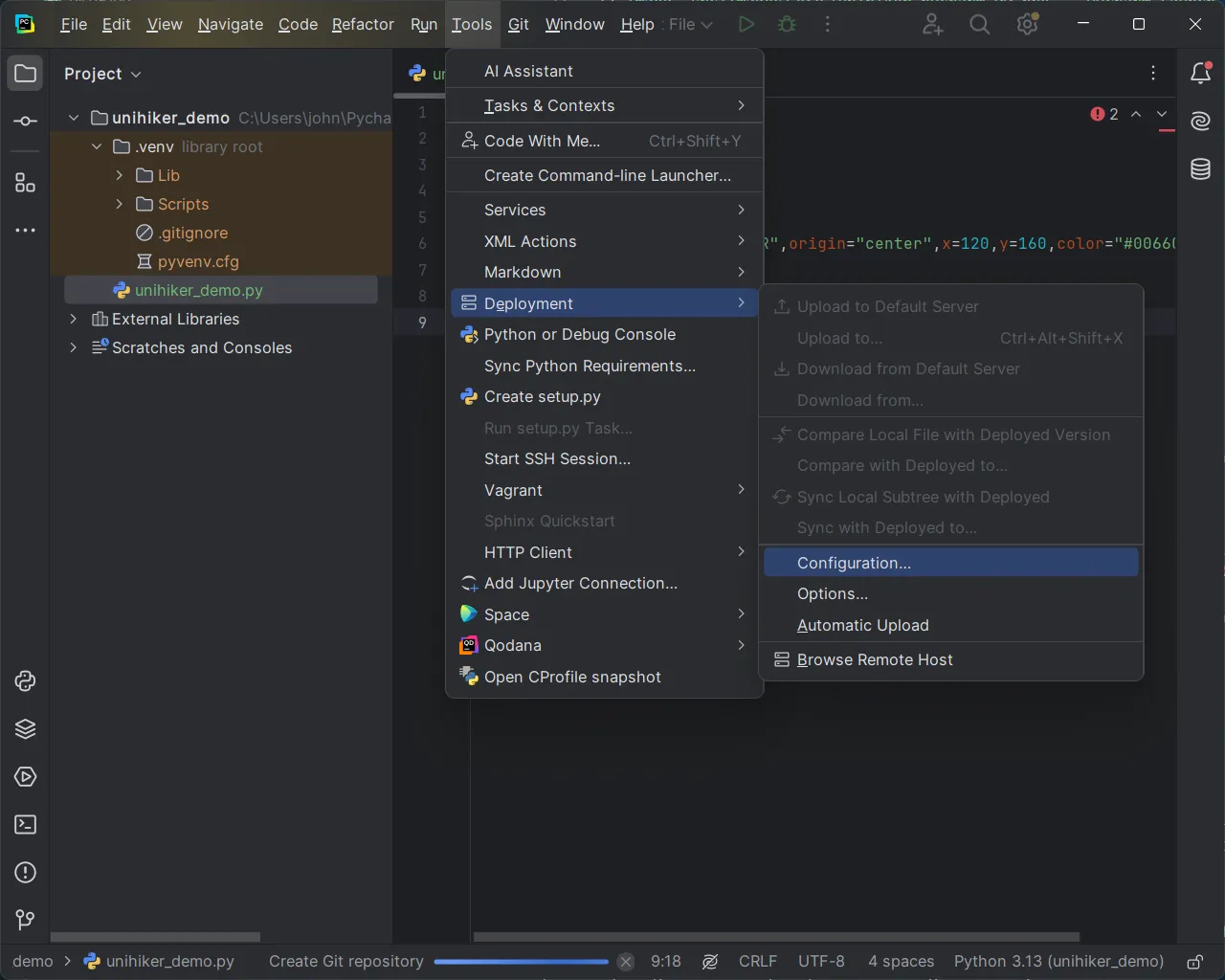Open the Python Console layers icon
The image size is (1225, 980).
click(26, 729)
